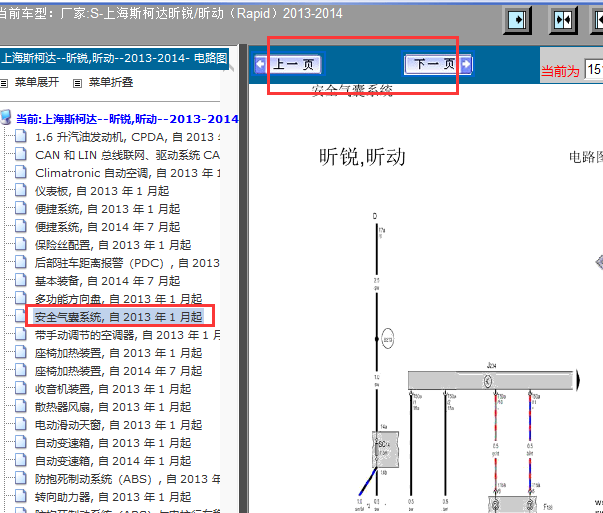Screen dimensions: 603x513
Task: Open 自动变速箱, 自 2013 年 1 月起
Action: click(x=113, y=443)
